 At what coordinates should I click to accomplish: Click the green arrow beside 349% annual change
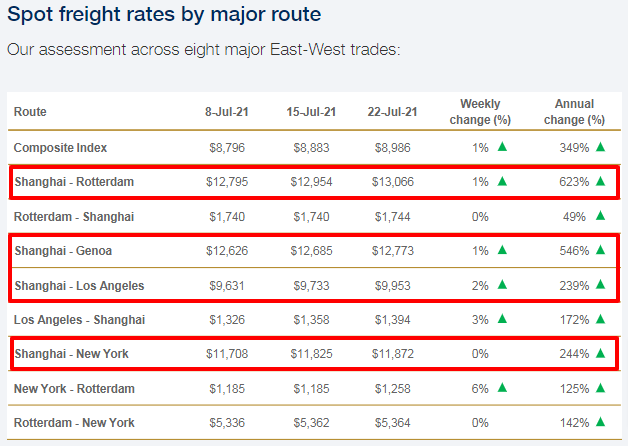click(x=600, y=147)
